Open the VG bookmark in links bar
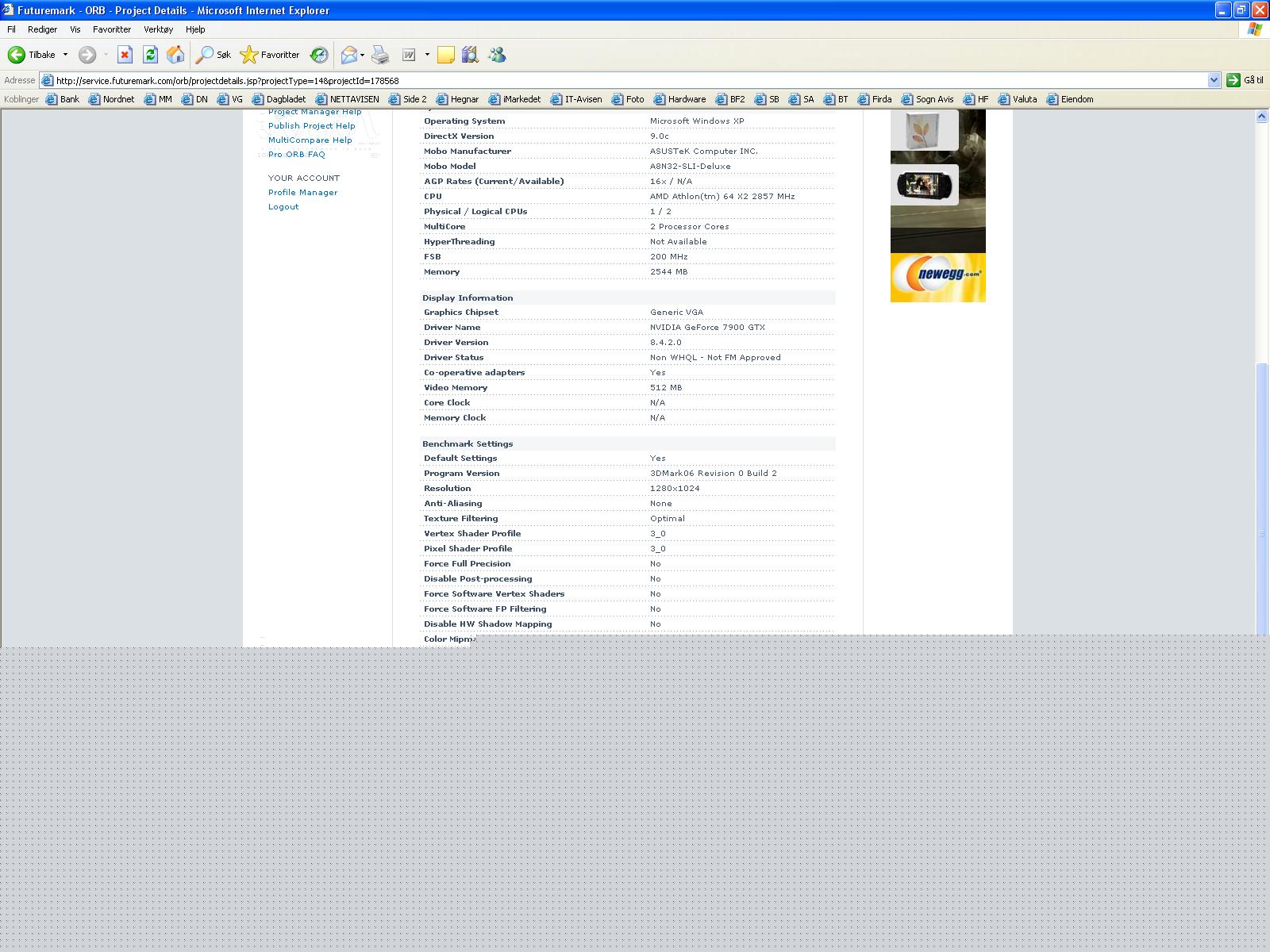The image size is (1270, 952). click(230, 99)
